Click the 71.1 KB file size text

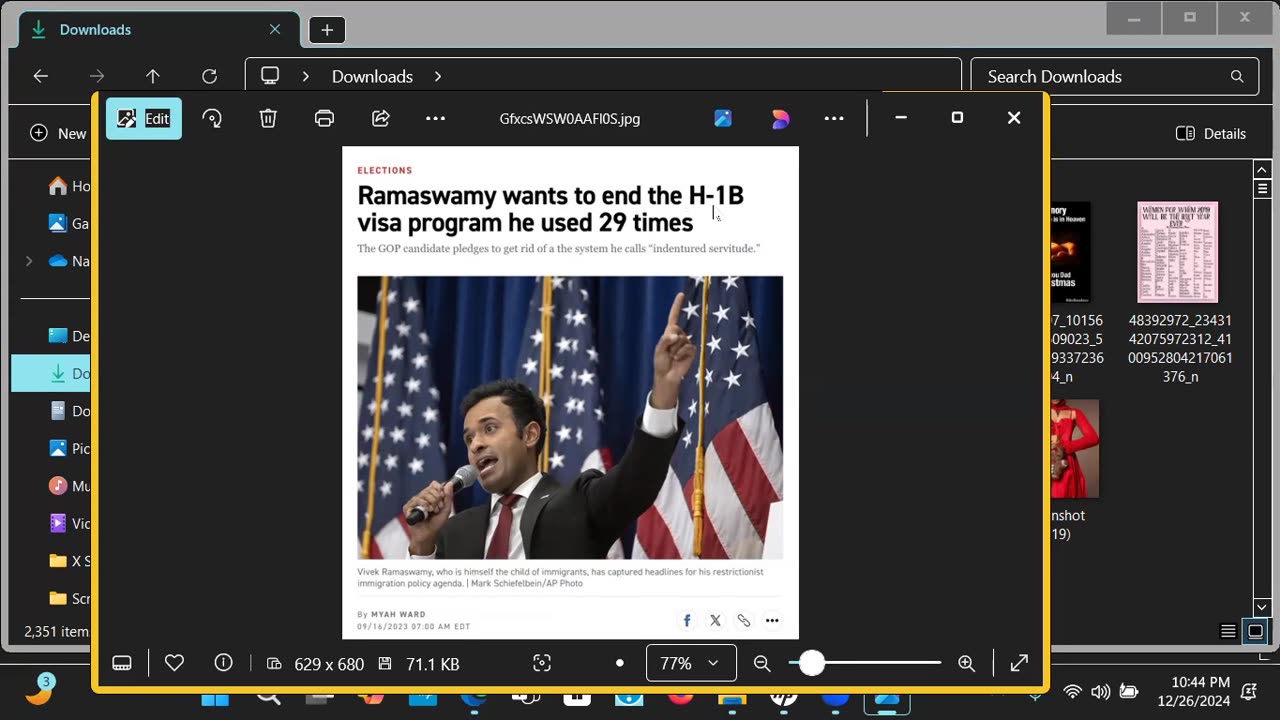coord(433,664)
